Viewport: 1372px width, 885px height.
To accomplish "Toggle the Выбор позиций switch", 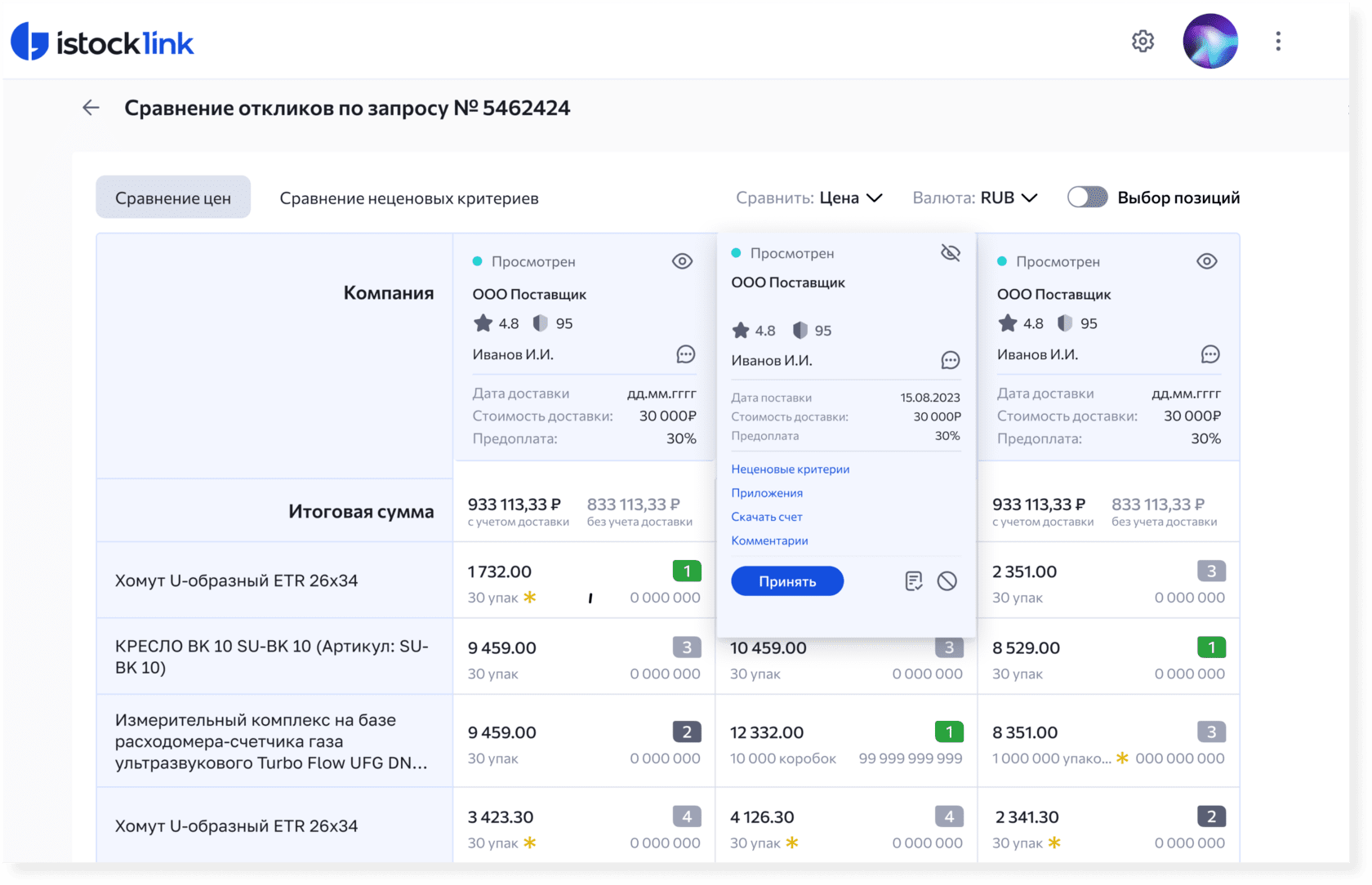I will point(1087,198).
